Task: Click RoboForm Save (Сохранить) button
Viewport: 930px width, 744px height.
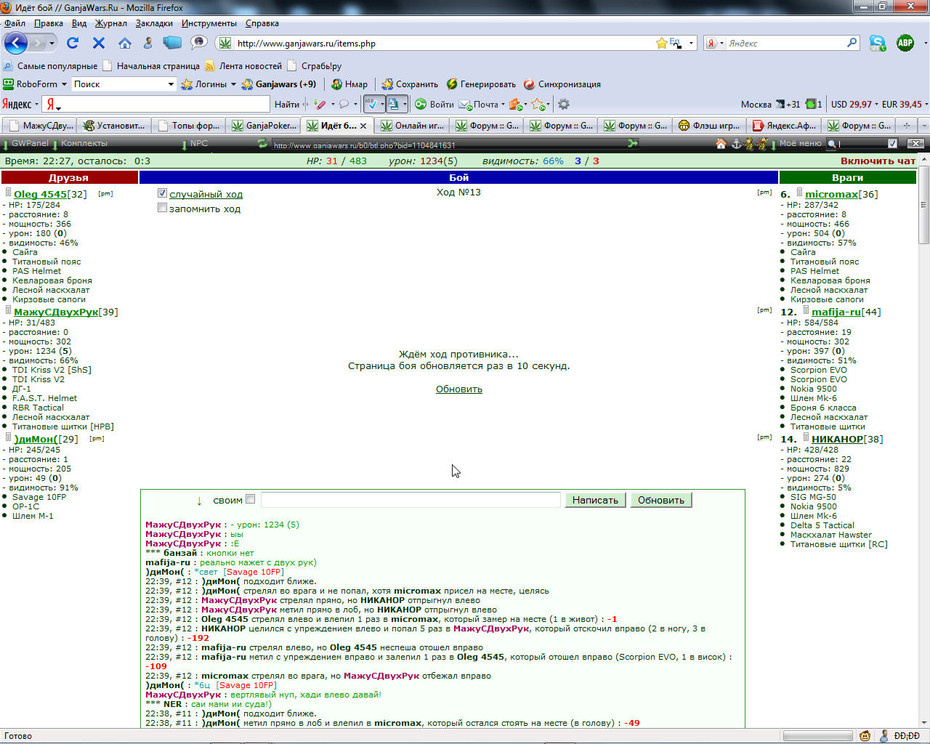Action: click(410, 84)
